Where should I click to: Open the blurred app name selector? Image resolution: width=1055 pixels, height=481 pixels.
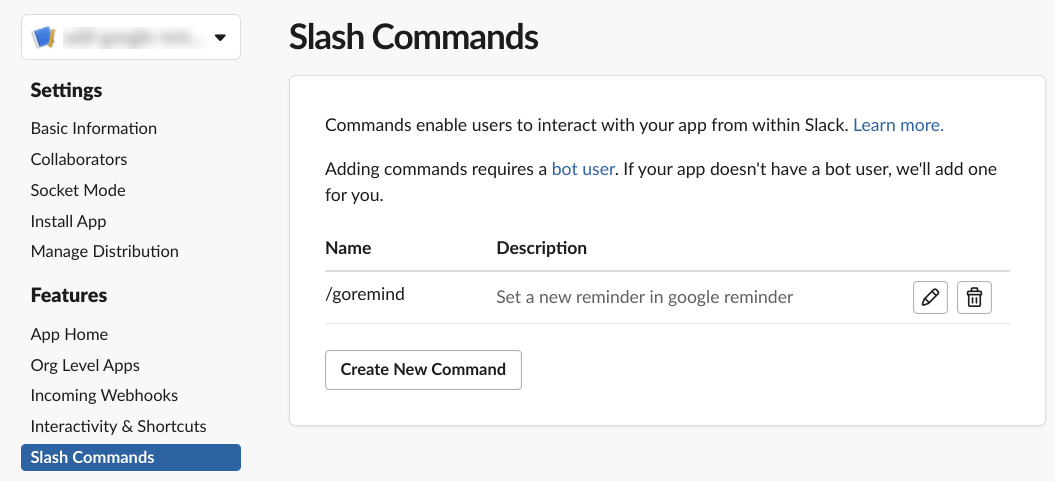pyautogui.click(x=131, y=37)
